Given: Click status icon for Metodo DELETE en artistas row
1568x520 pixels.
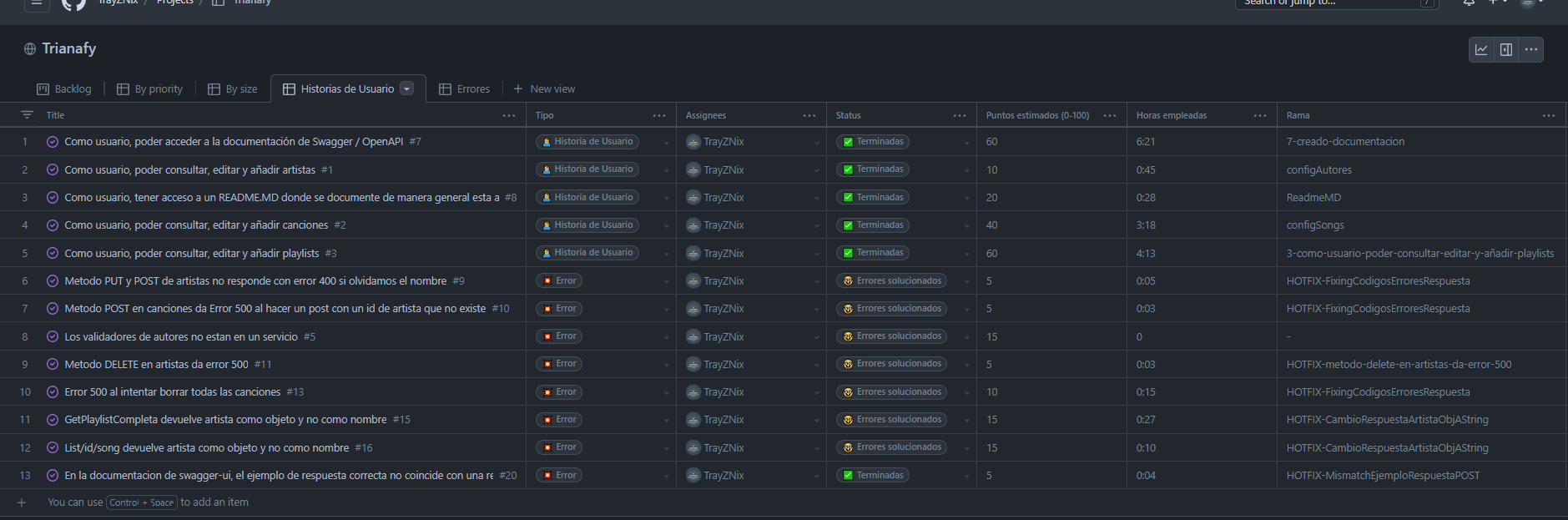Looking at the screenshot, I should click(53, 364).
